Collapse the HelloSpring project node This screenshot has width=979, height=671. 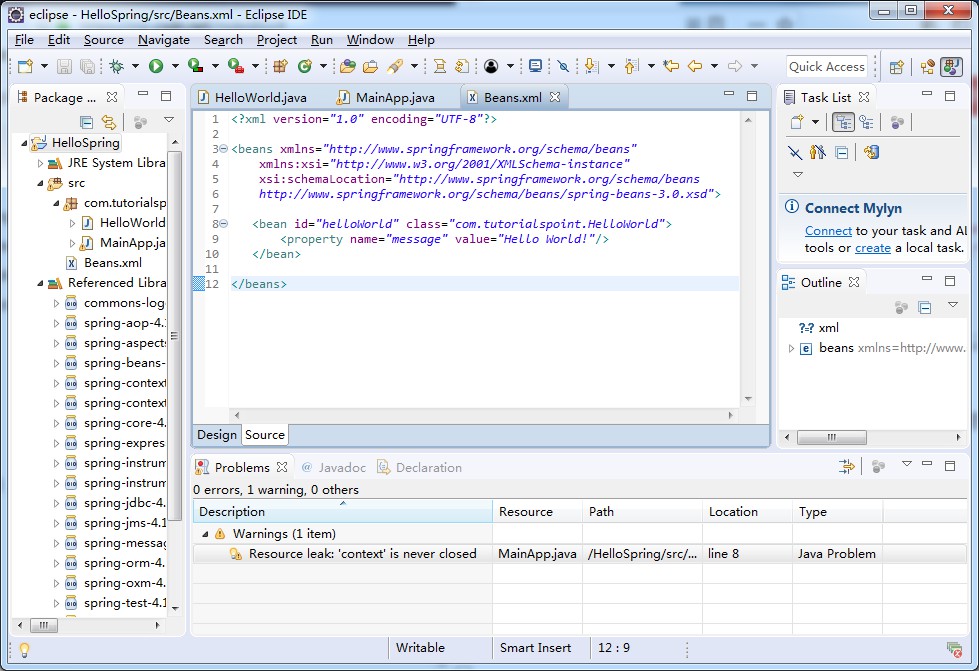[x=24, y=143]
